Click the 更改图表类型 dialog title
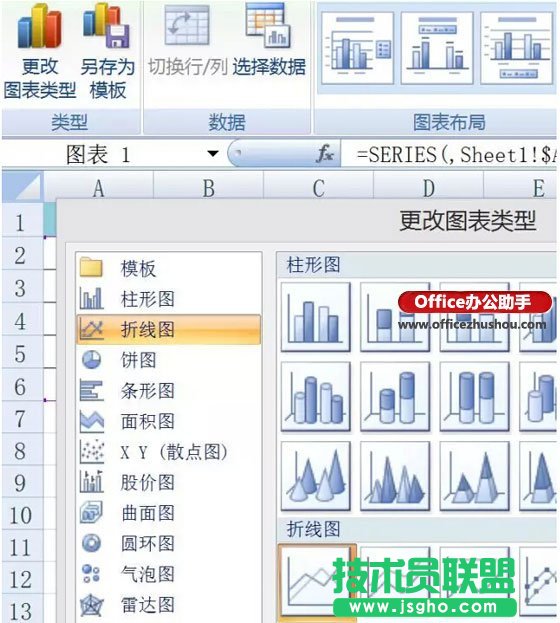560x623 pixels. (x=468, y=221)
